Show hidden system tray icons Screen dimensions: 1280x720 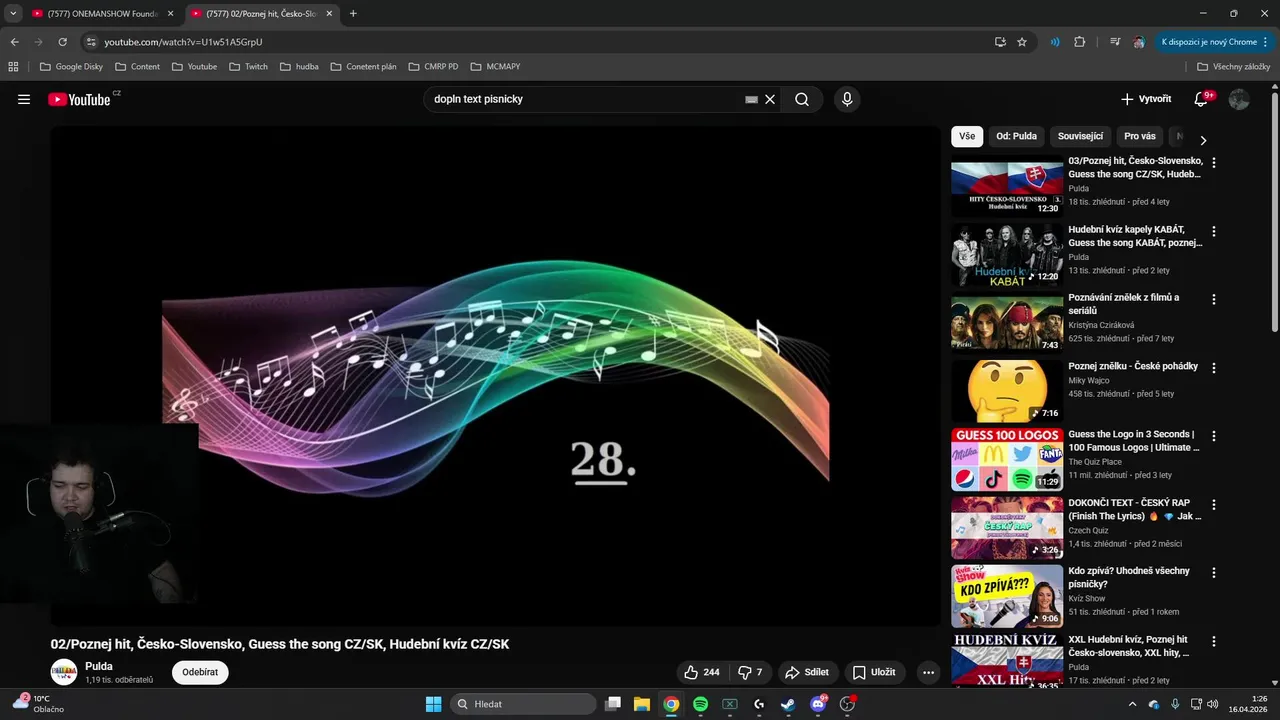[1132, 704]
